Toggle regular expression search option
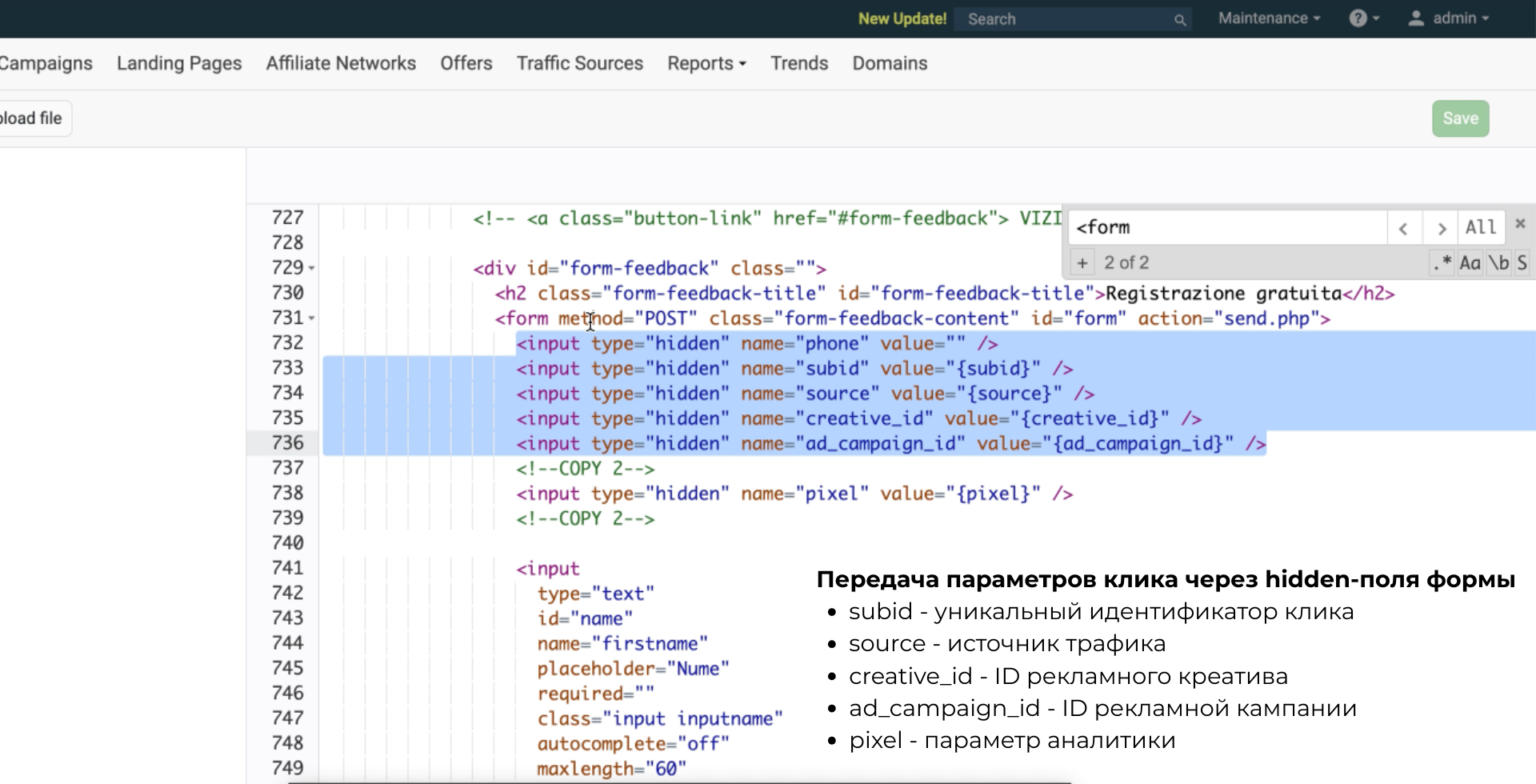 coord(1442,263)
